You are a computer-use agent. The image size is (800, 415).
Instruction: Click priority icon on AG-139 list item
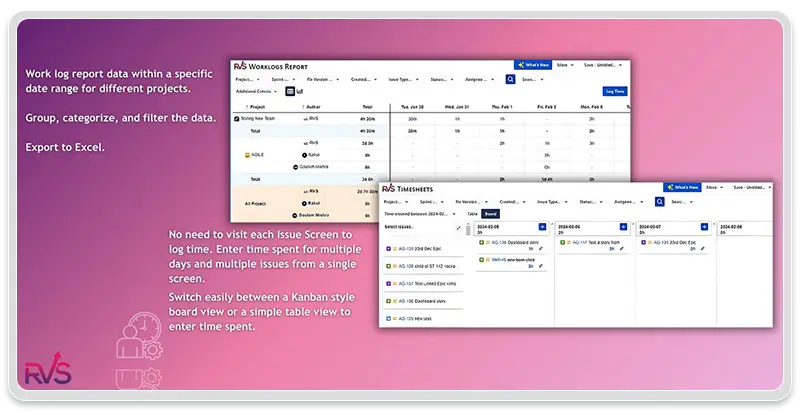click(395, 249)
